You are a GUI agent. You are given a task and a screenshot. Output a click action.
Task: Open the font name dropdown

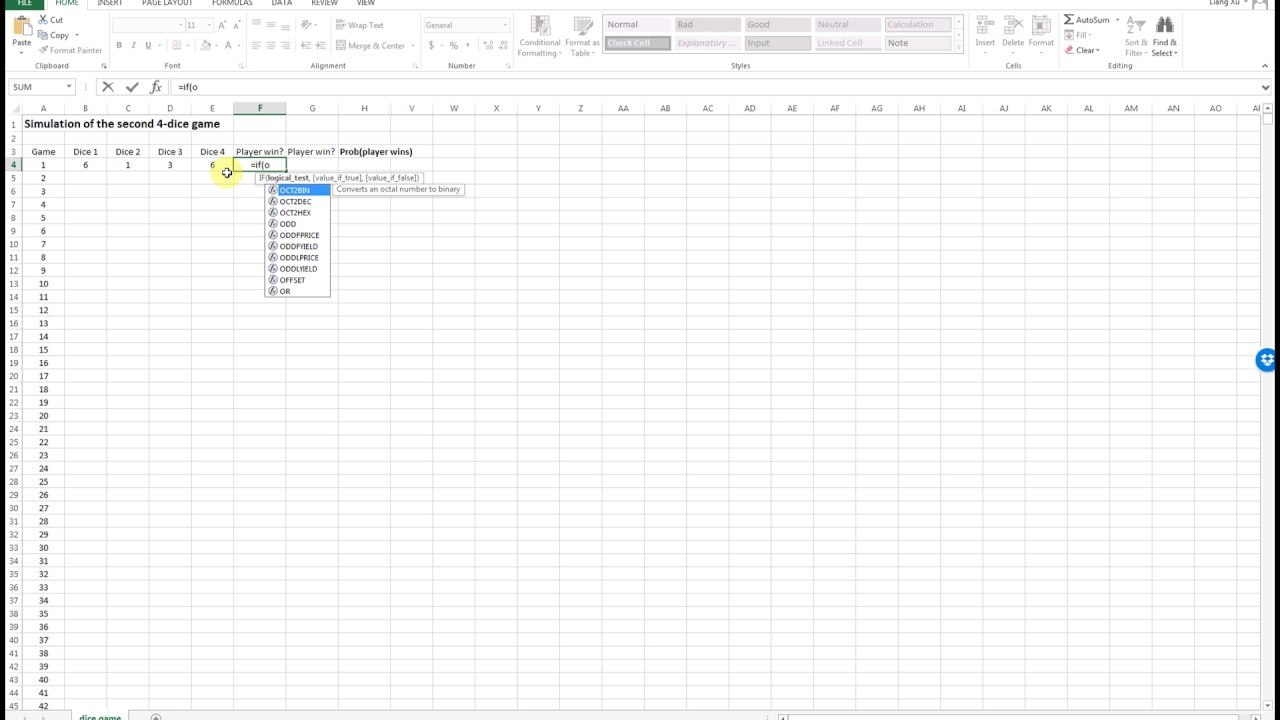pos(180,25)
